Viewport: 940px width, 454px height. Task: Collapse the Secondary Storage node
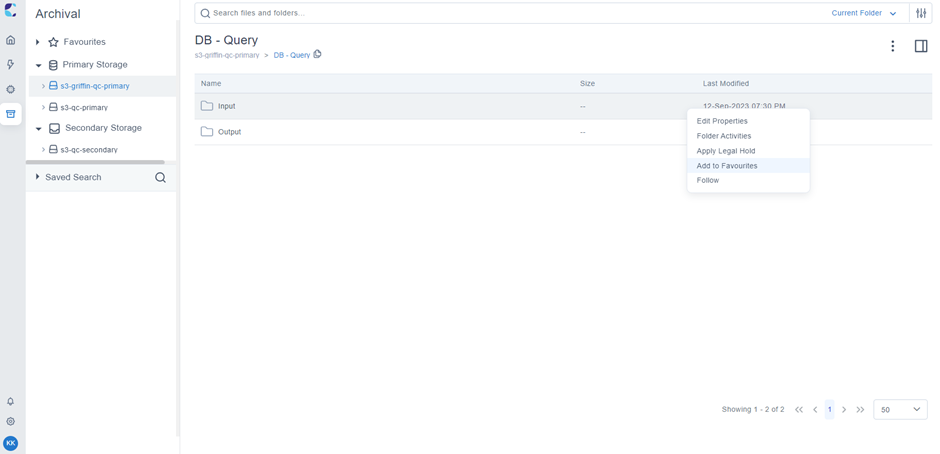(x=38, y=128)
